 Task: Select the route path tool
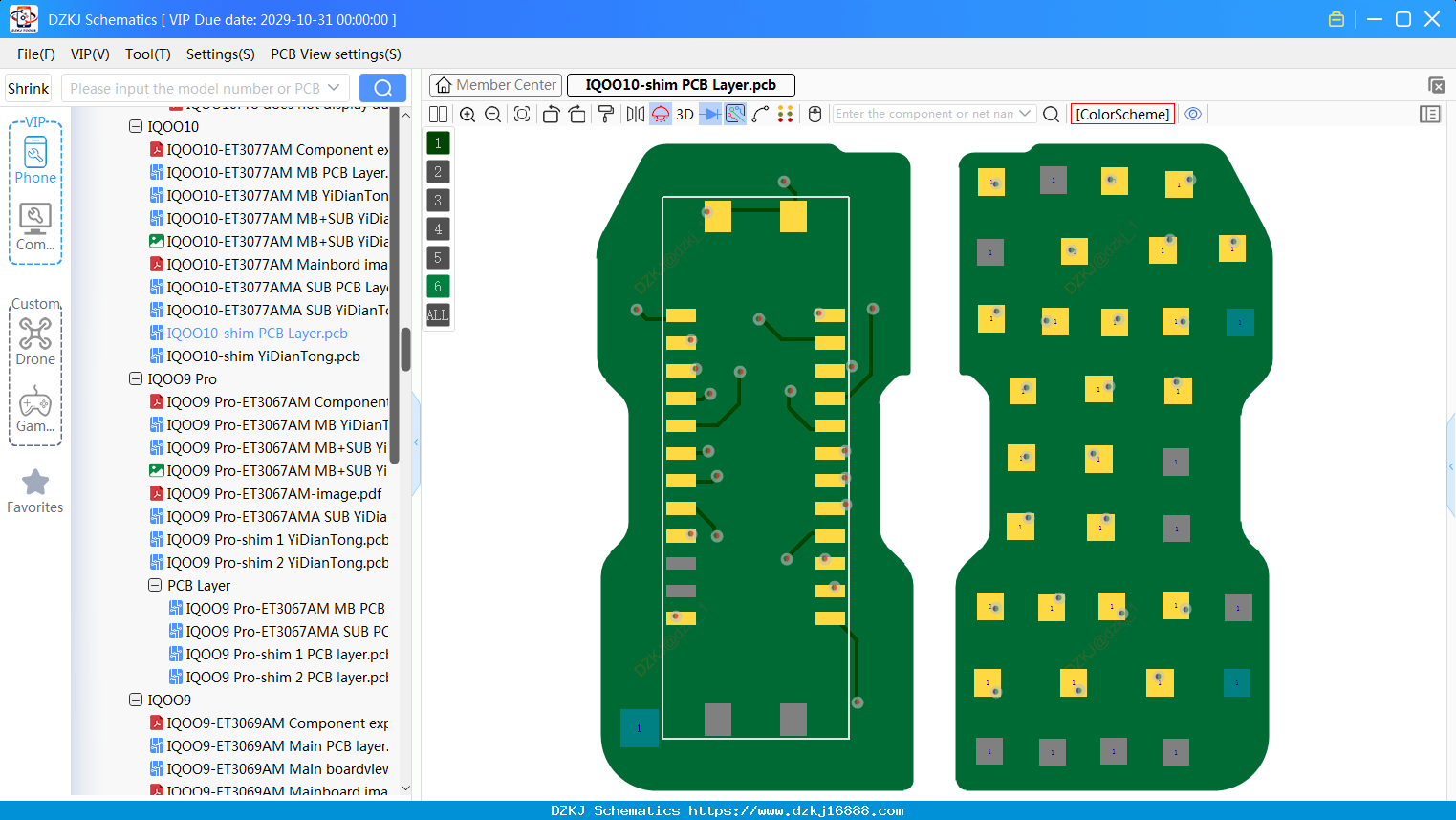click(x=761, y=114)
